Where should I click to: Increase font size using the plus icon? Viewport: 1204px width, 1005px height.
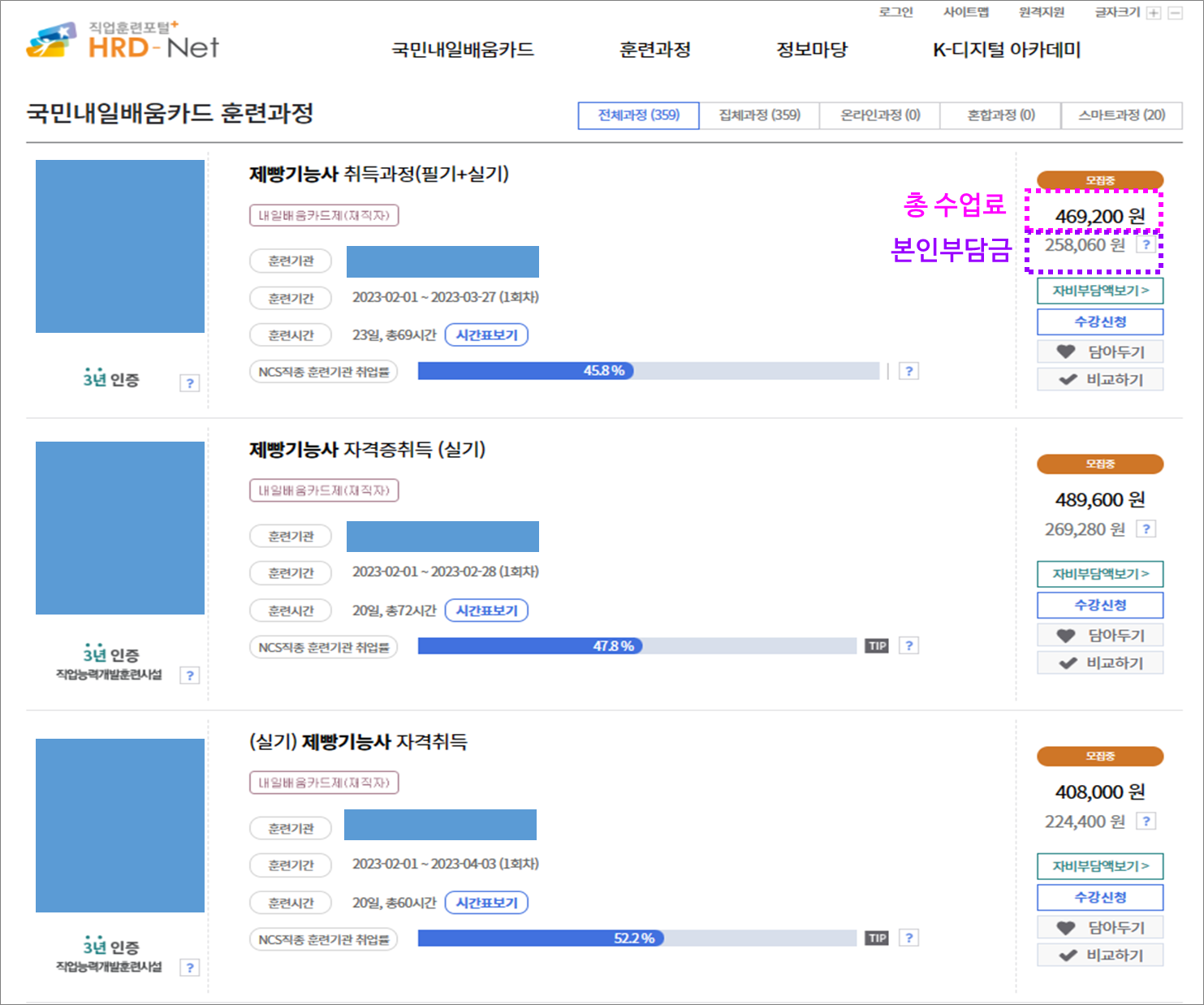pyautogui.click(x=1154, y=13)
